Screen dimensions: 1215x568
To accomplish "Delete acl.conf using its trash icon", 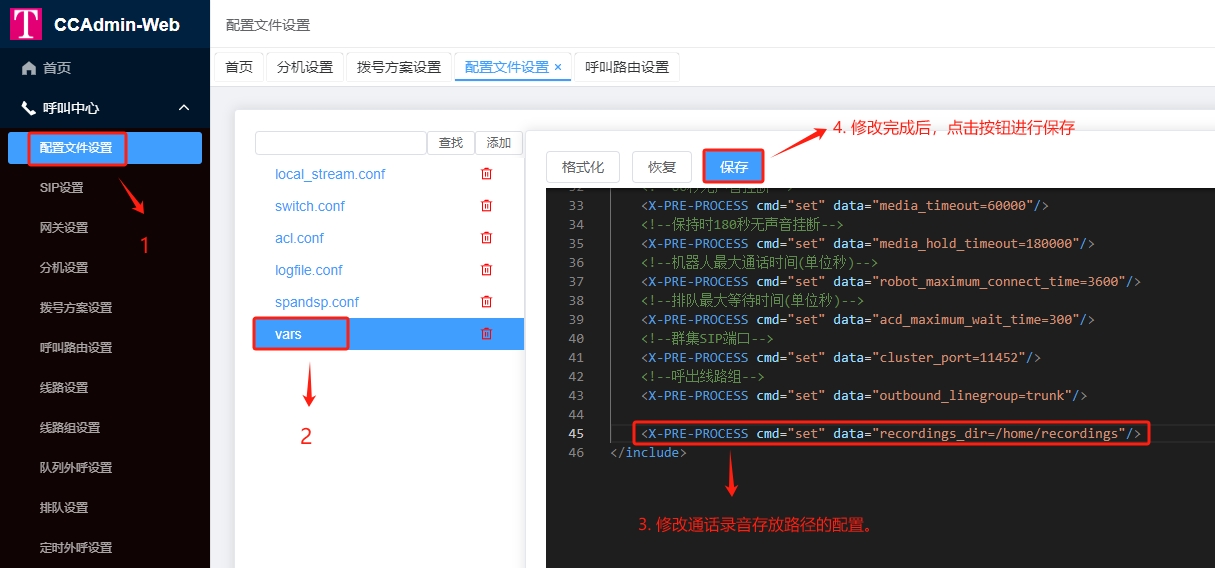I will point(487,238).
